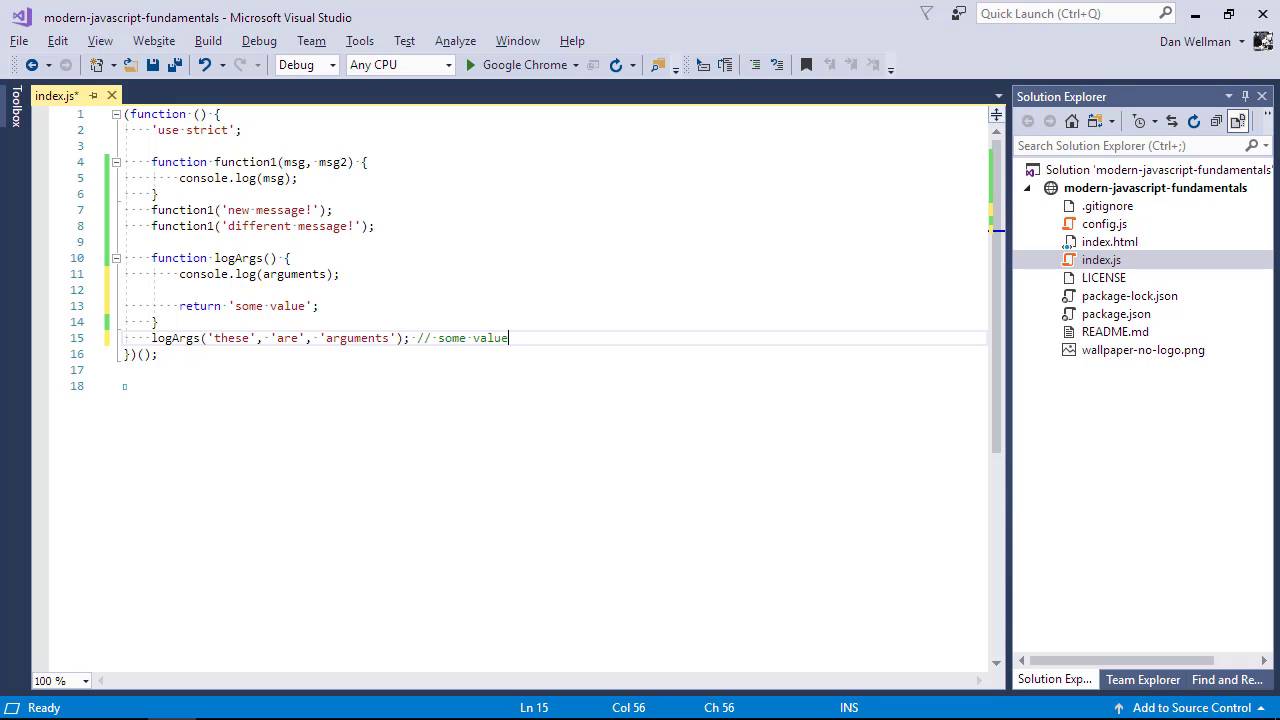Viewport: 1280px width, 720px height.
Task: Select README.md in Solution Explorer
Action: [x=1115, y=332]
